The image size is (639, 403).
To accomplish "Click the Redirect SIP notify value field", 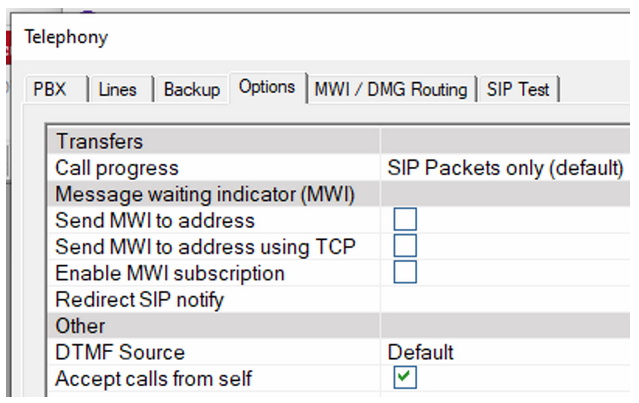I will 505,299.
